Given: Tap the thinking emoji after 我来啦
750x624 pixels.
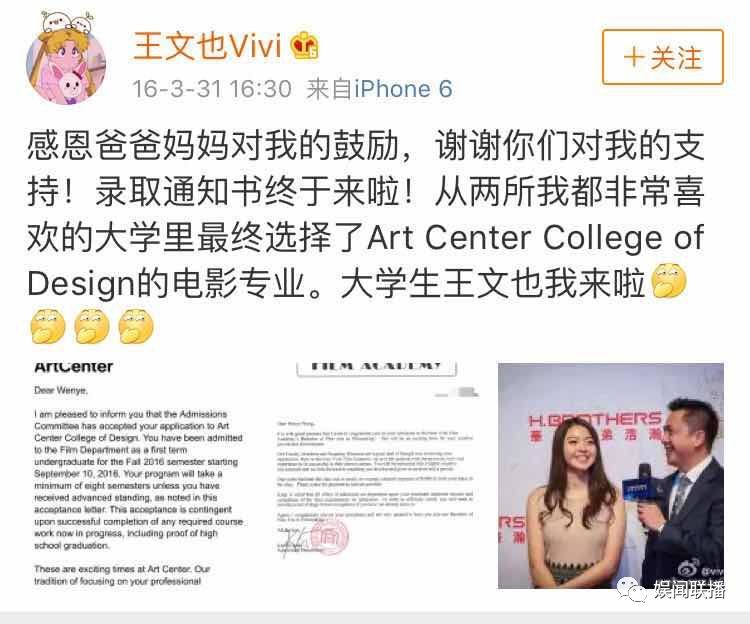Looking at the screenshot, I should [669, 281].
